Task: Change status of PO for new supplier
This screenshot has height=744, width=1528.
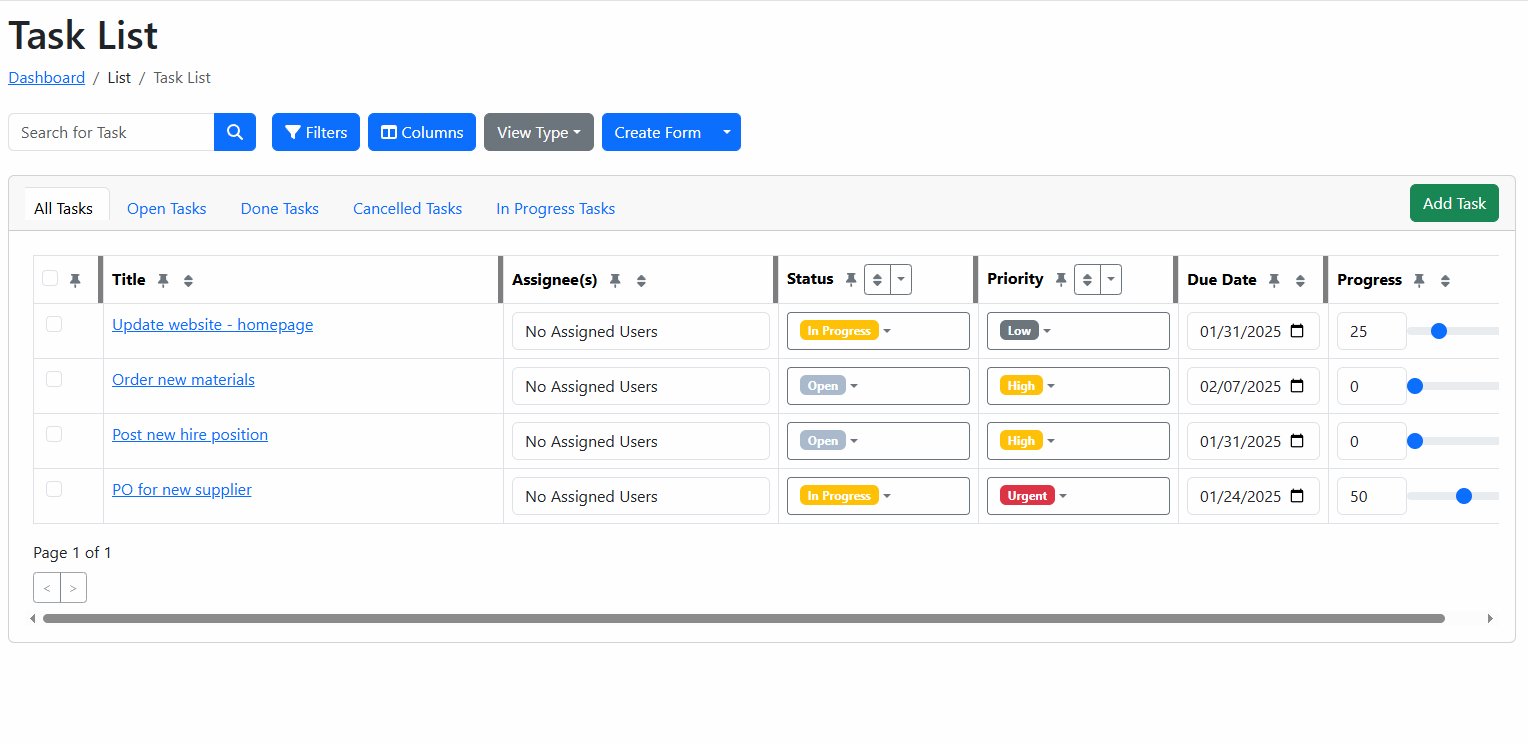Action: 878,496
